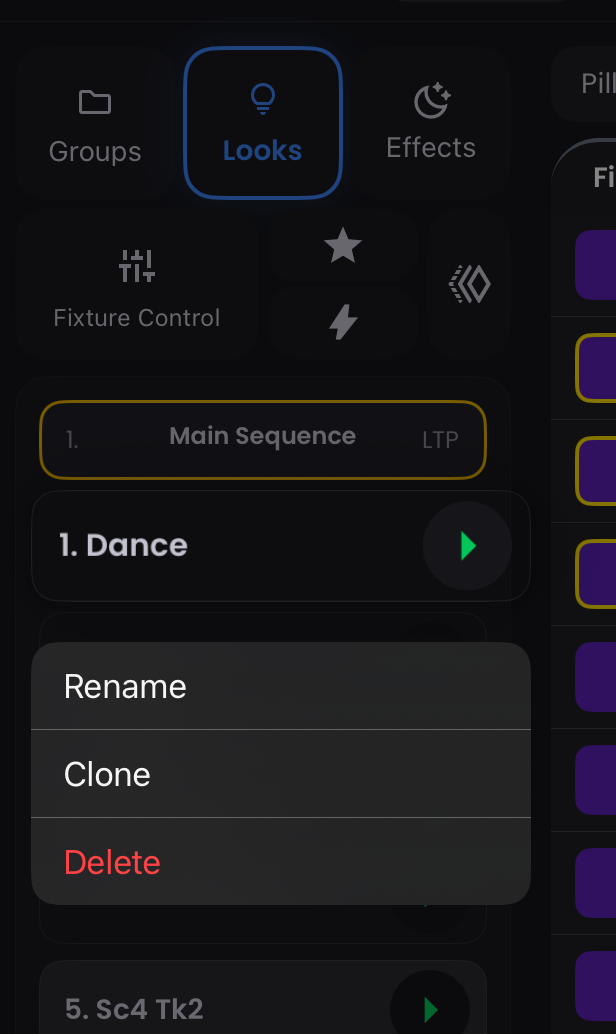Viewport: 616px width, 1034px height.
Task: Click the stacked diamonds logo icon
Action: tap(469, 285)
